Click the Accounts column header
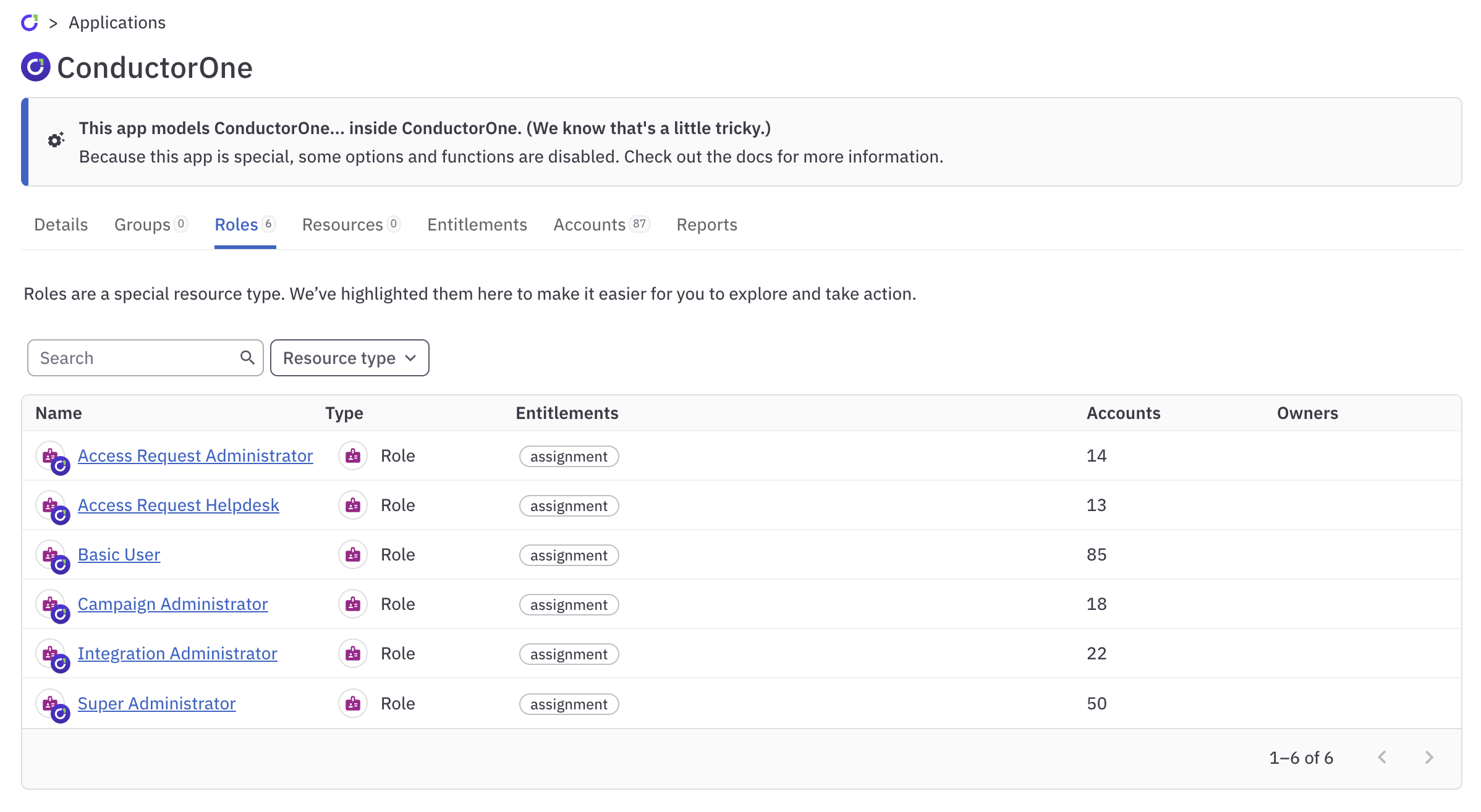The width and height of the screenshot is (1481, 812). point(1123,413)
